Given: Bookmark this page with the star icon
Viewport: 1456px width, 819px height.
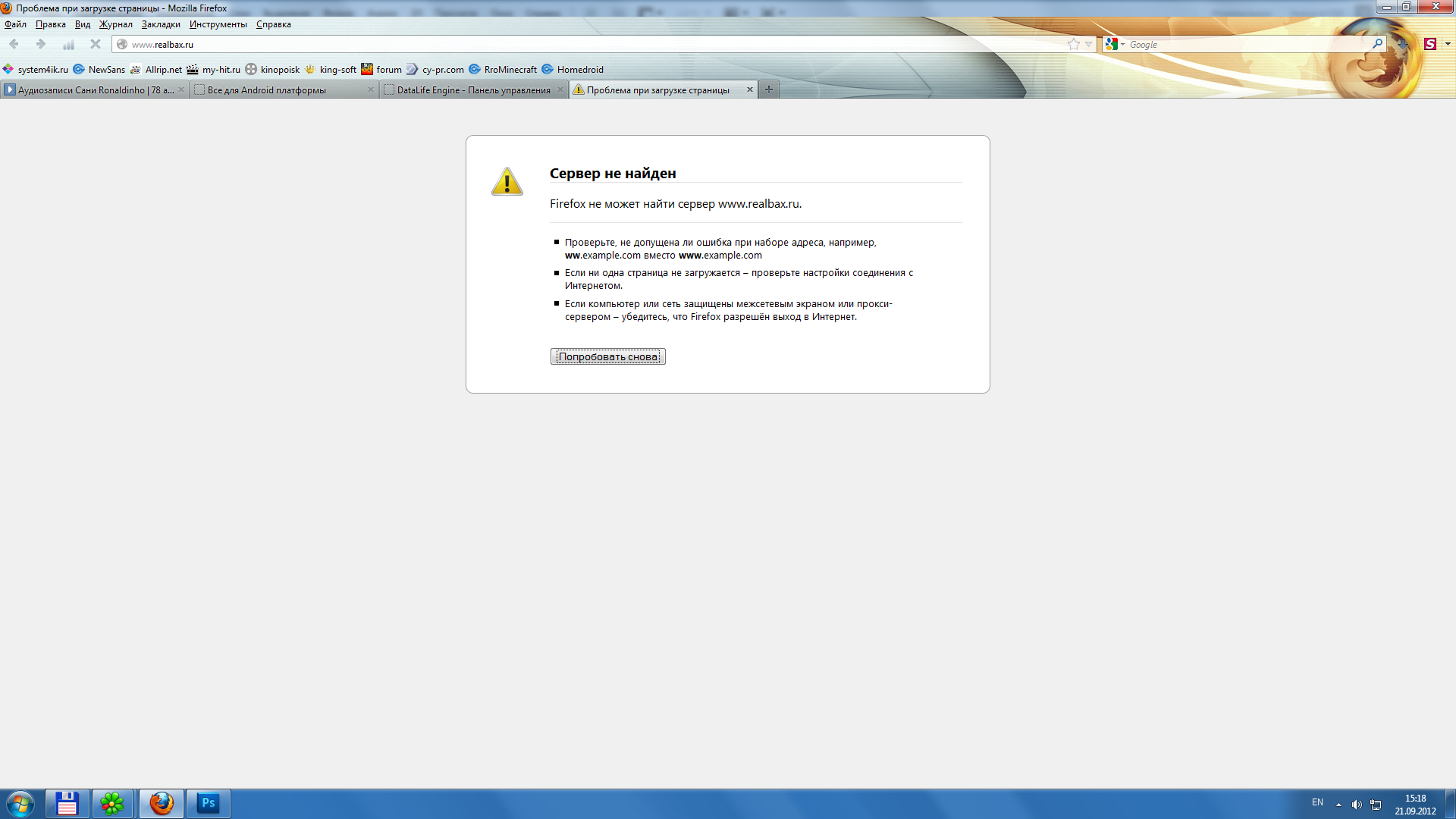Looking at the screenshot, I should pos(1073,44).
